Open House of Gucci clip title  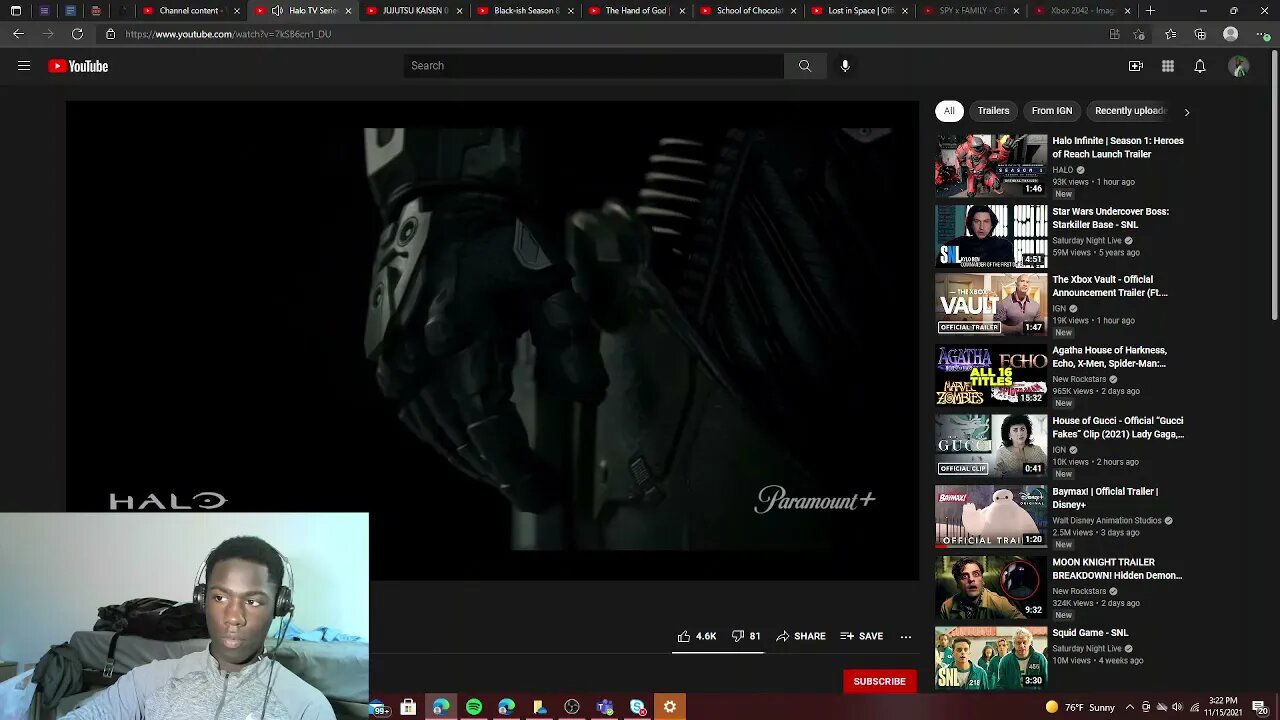[1118, 427]
